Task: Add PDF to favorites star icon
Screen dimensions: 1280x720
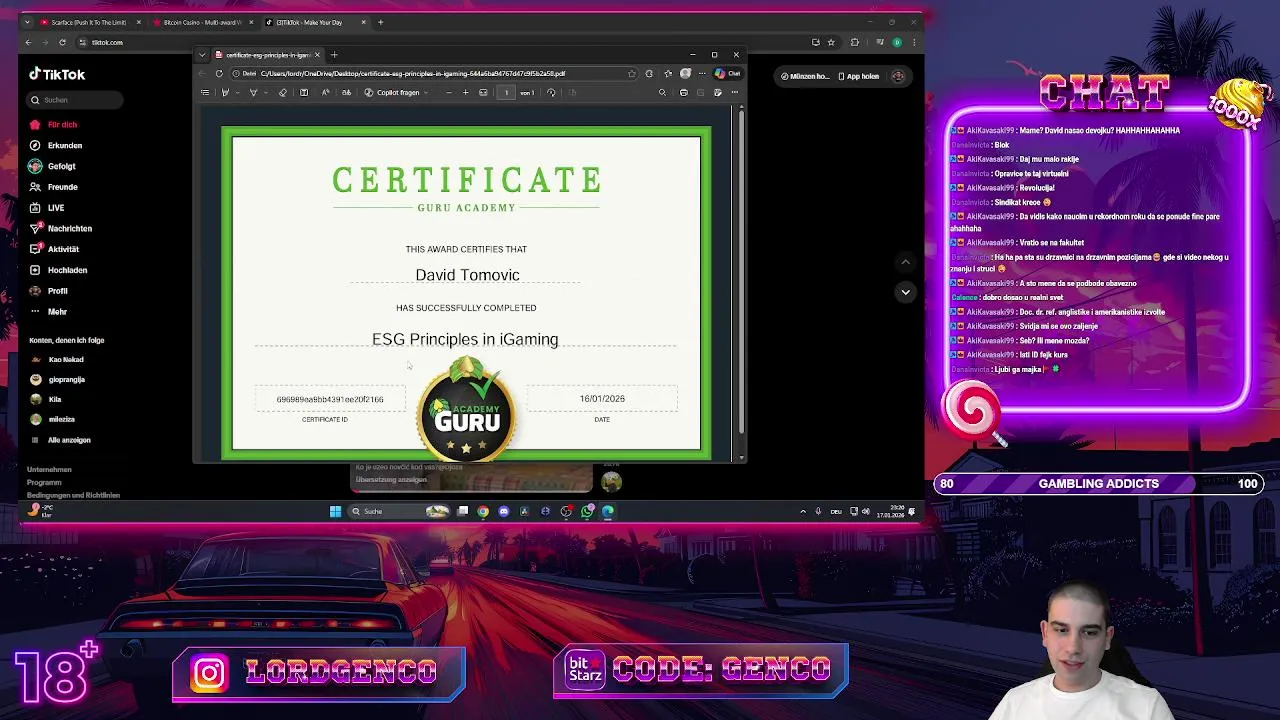Action: click(x=632, y=74)
